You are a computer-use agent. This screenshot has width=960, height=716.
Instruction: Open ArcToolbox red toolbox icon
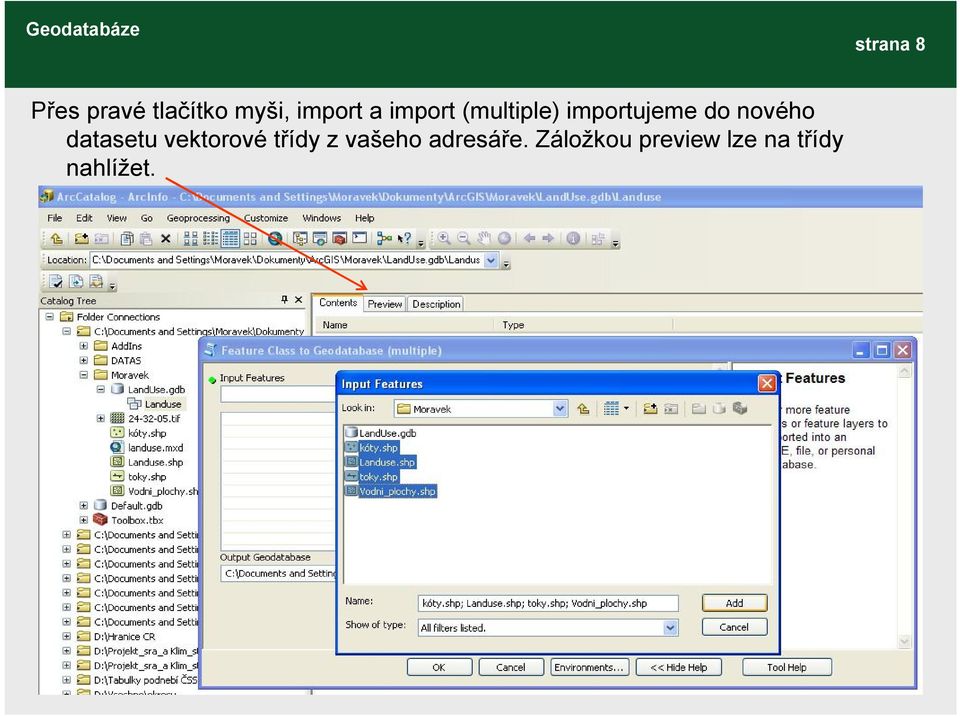[340, 239]
